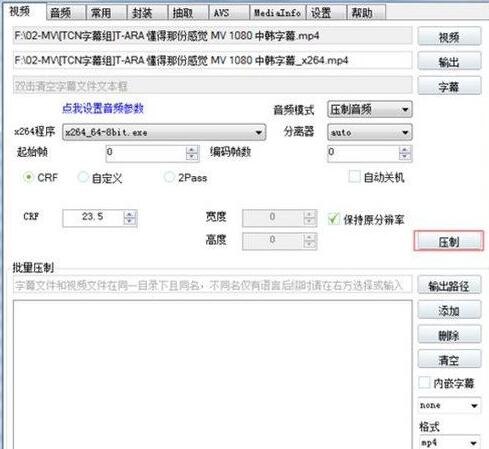Go to the 抽取 tab
The width and height of the screenshot is (489, 449).
(x=188, y=13)
